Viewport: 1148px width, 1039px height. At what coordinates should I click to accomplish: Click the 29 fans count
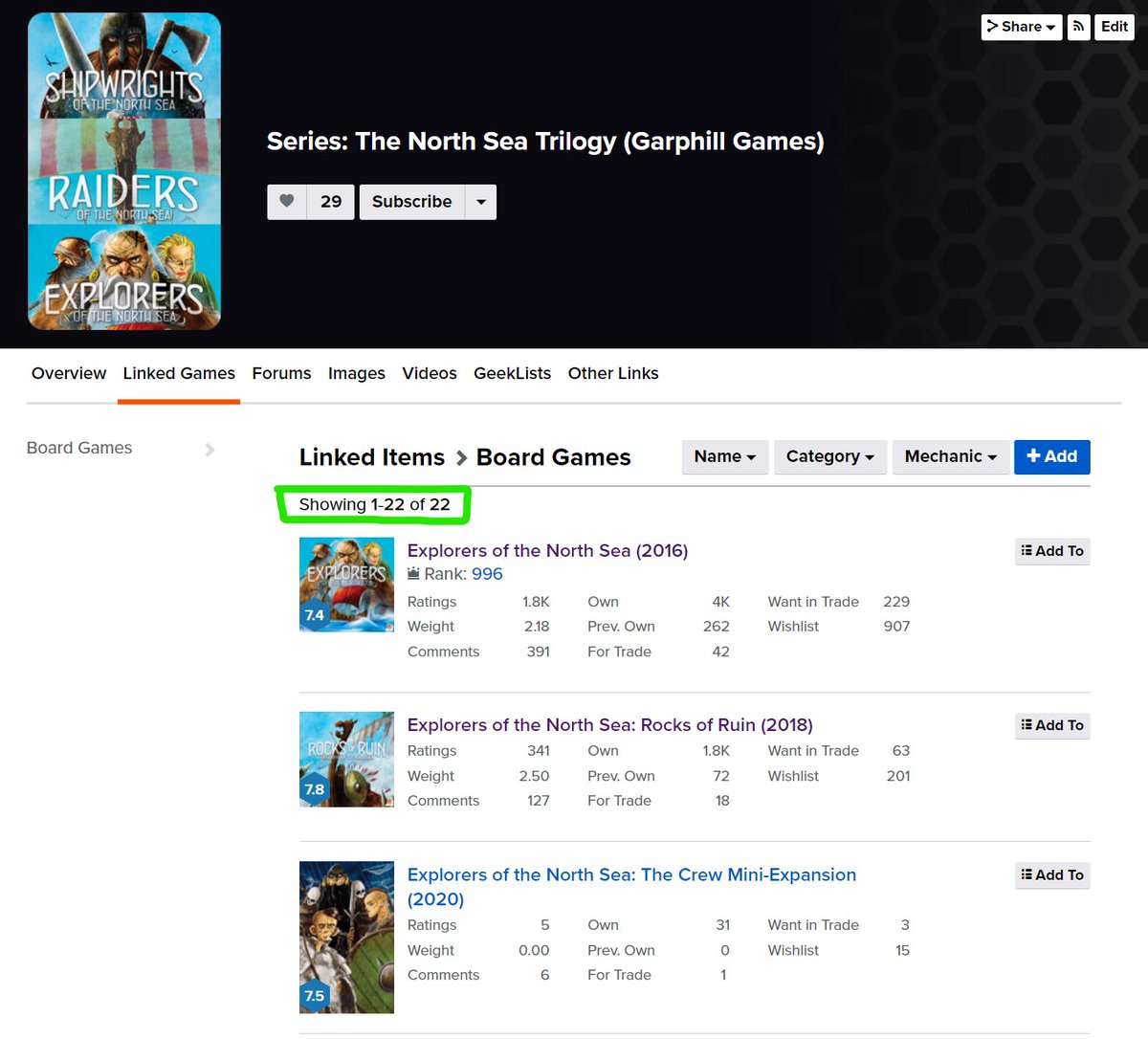coord(331,202)
